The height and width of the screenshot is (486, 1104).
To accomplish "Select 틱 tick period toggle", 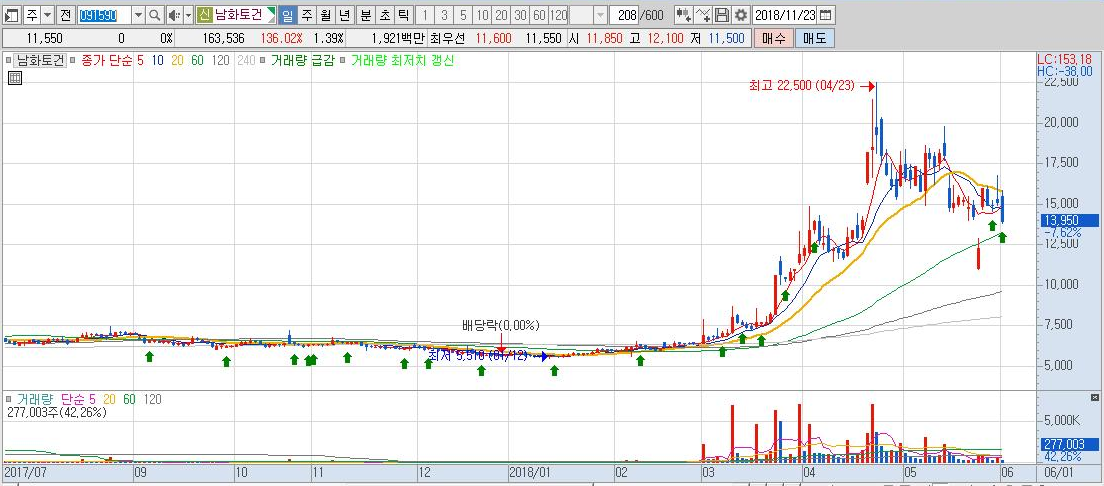I will (403, 15).
